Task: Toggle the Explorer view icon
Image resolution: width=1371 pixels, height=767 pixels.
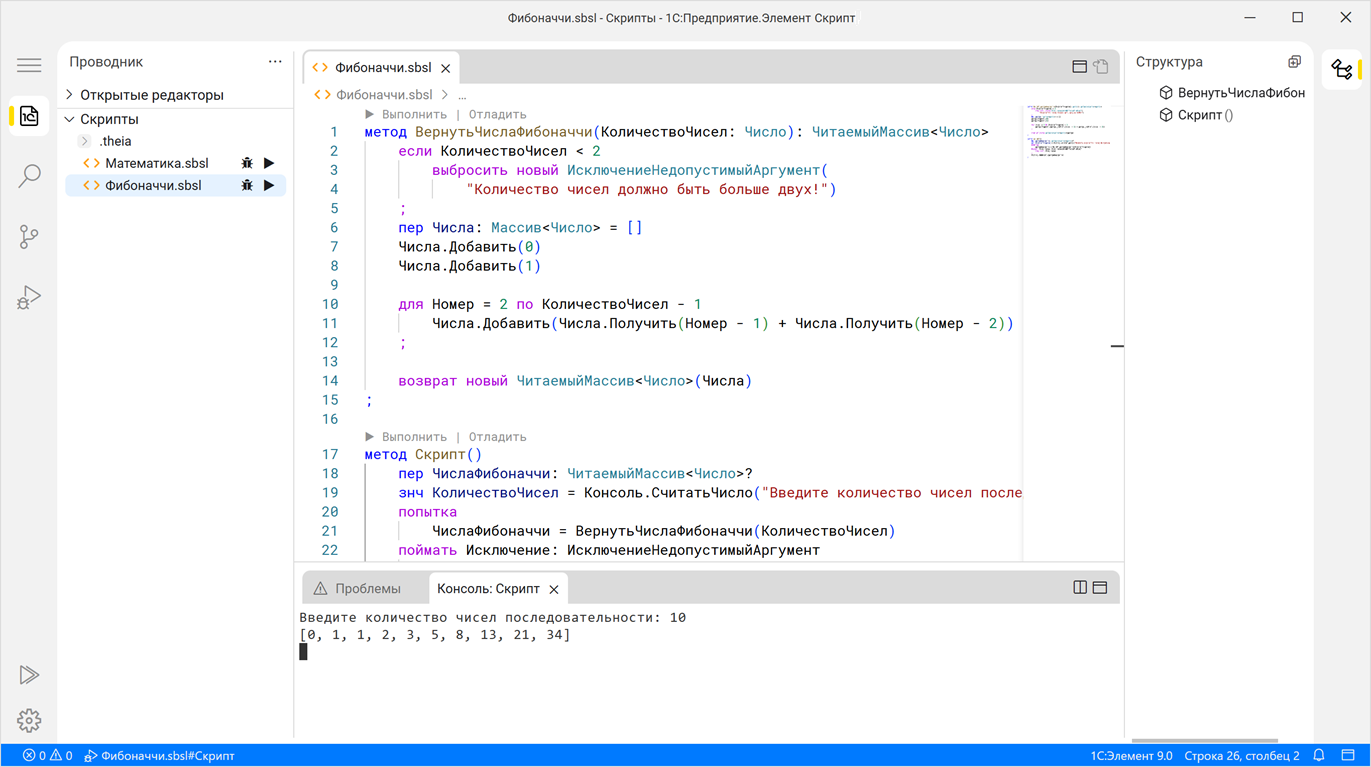Action: pyautogui.click(x=29, y=117)
